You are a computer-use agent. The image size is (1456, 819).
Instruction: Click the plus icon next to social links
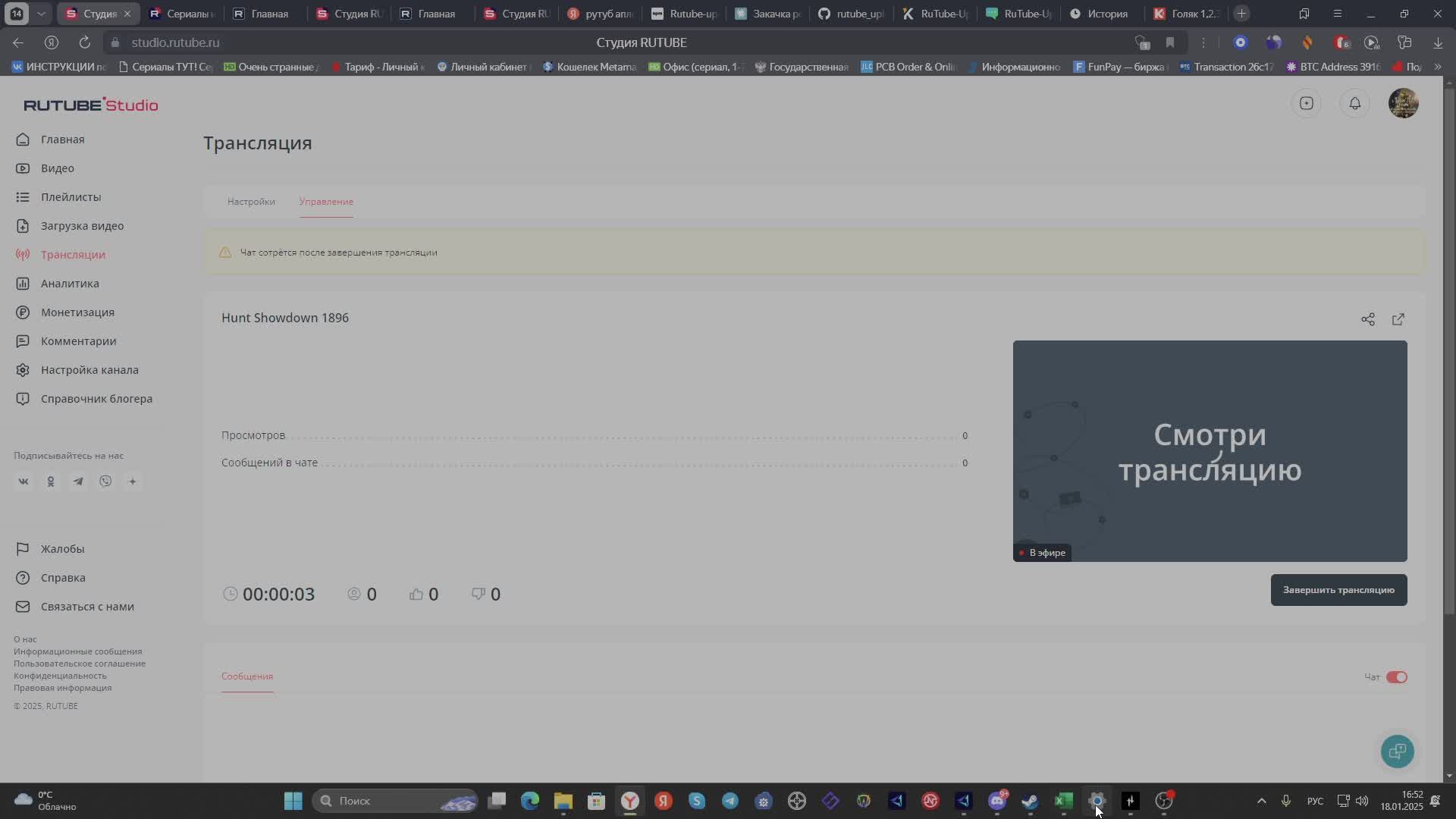(x=133, y=482)
